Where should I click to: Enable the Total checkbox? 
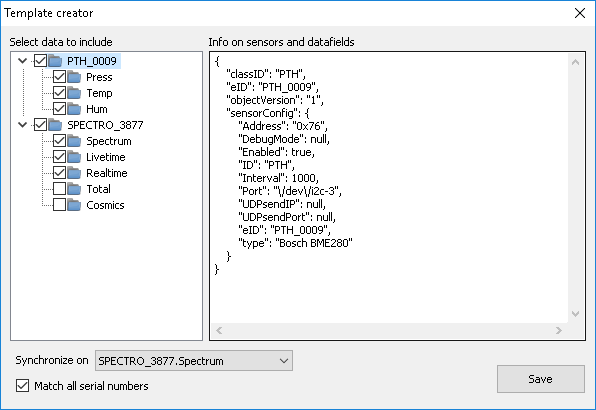click(59, 188)
